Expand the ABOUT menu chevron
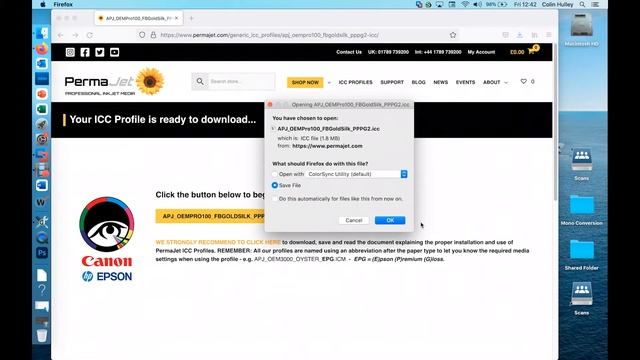 coord(506,82)
